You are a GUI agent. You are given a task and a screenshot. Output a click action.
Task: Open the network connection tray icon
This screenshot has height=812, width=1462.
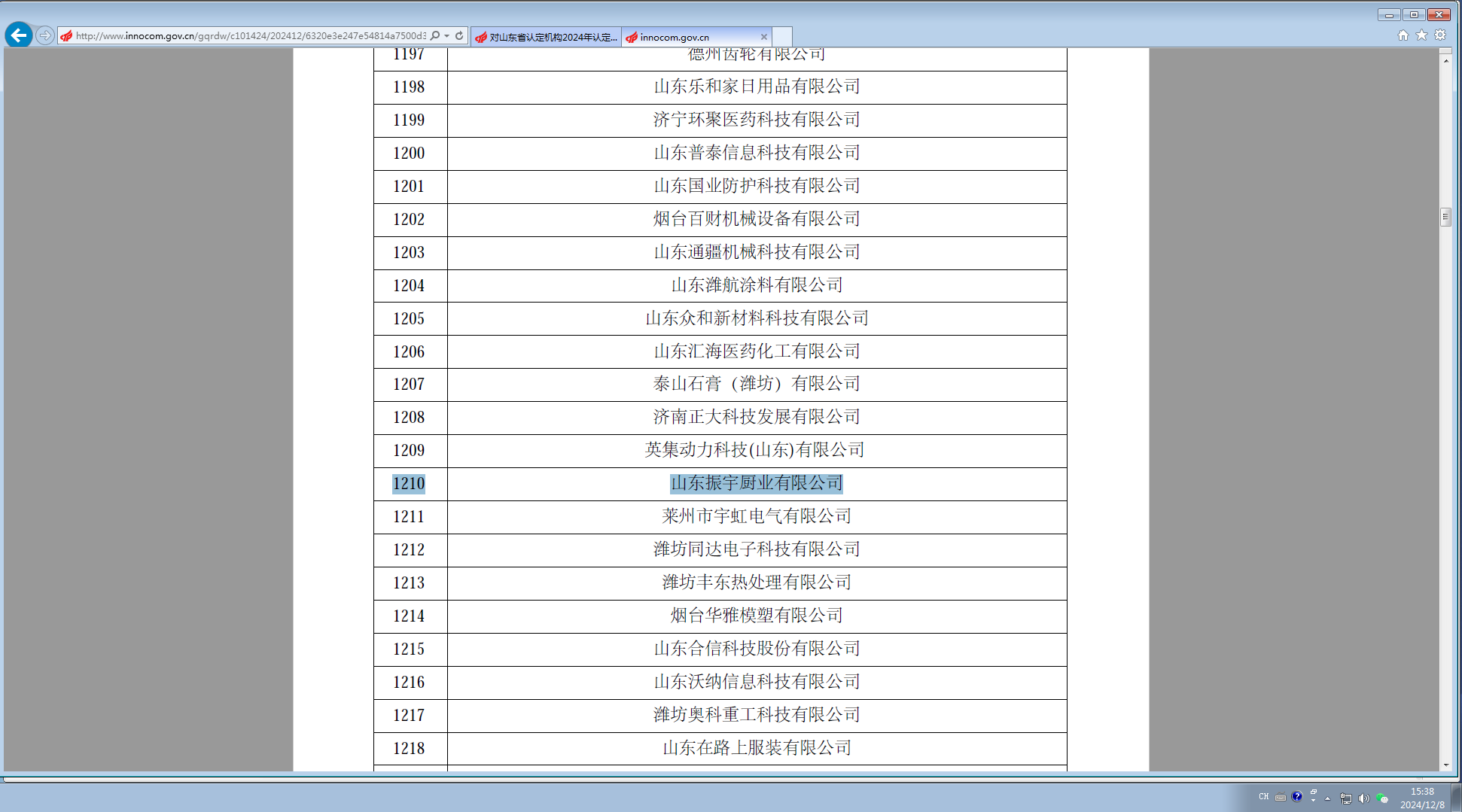(x=1346, y=798)
